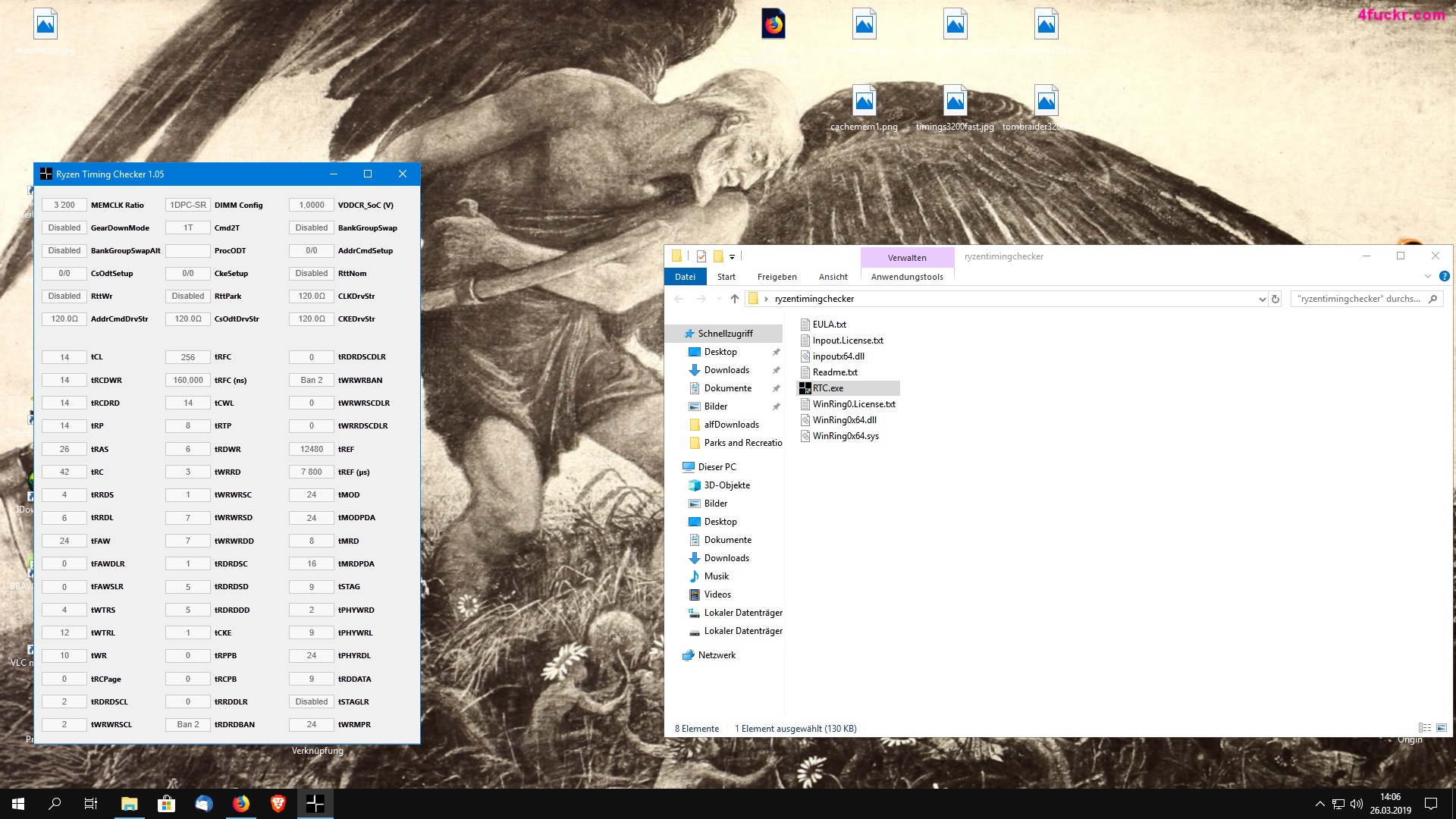Show hidden system tray icons
1456x819 pixels.
click(x=1319, y=804)
